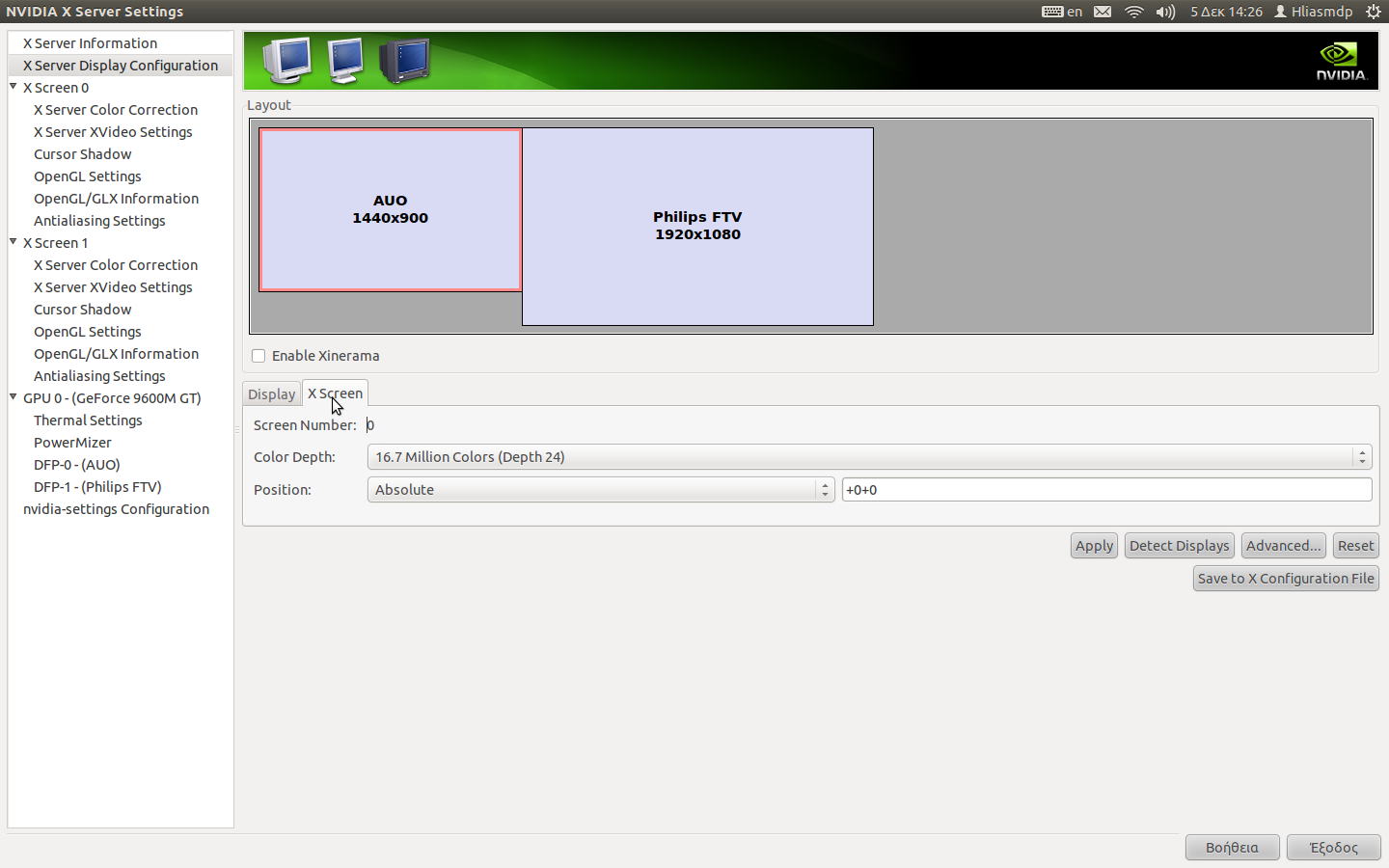Open X Screen 1 X Server XVideo Settings

[113, 287]
